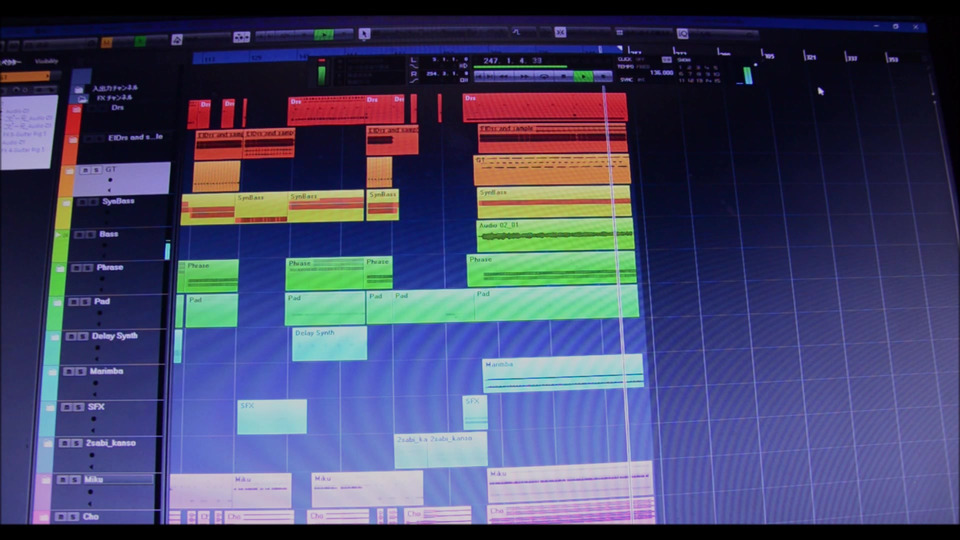Select the arrow Object Selection tool

pos(364,34)
